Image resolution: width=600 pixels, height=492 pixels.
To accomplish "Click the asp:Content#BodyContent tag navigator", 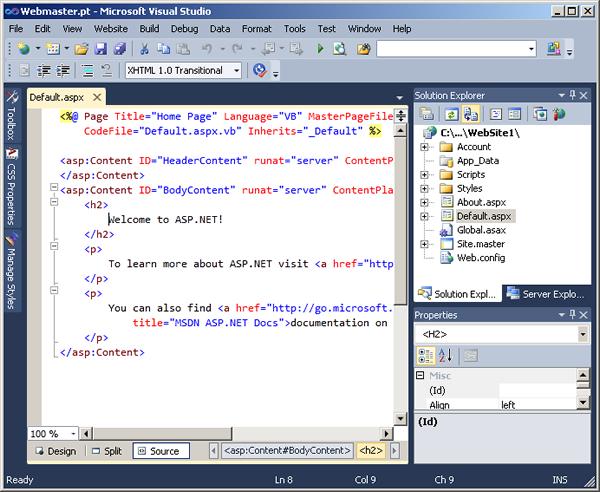I will [x=287, y=451].
